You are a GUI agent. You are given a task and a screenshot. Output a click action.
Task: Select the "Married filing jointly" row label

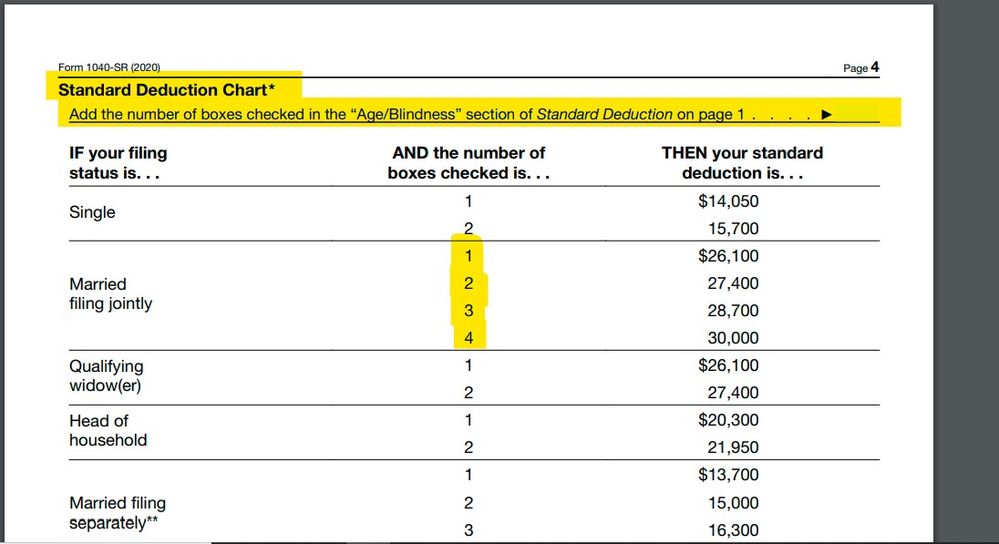[x=110, y=293]
